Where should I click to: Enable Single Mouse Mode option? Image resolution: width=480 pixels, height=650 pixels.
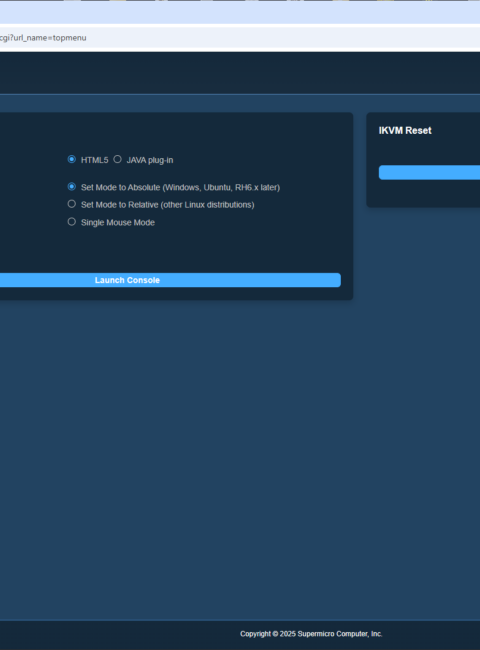tap(72, 222)
